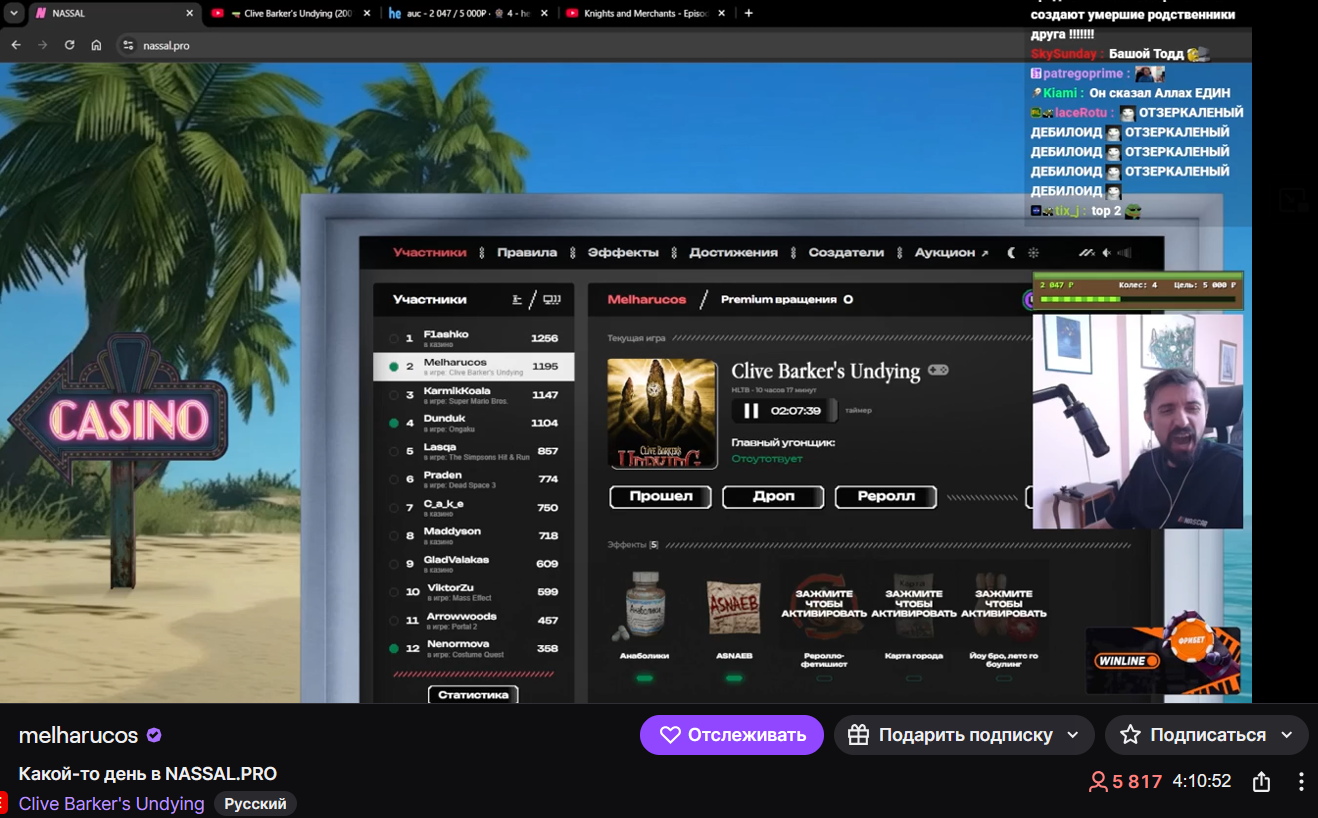
Task: Open the Статистика button
Action: pyautogui.click(x=473, y=695)
